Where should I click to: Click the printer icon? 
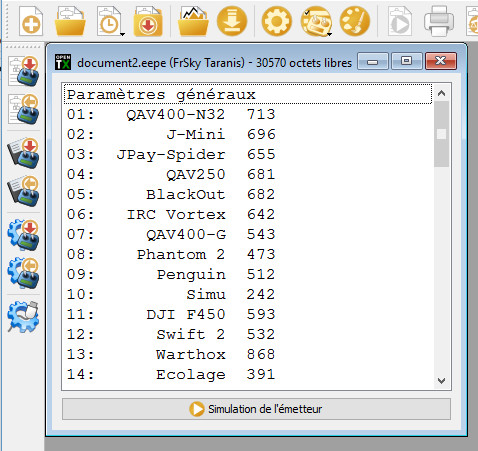point(439,22)
